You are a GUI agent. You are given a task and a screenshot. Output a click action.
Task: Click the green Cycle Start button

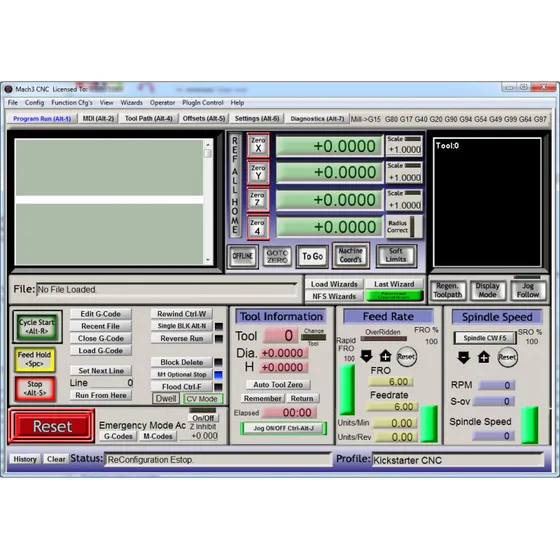point(37,326)
